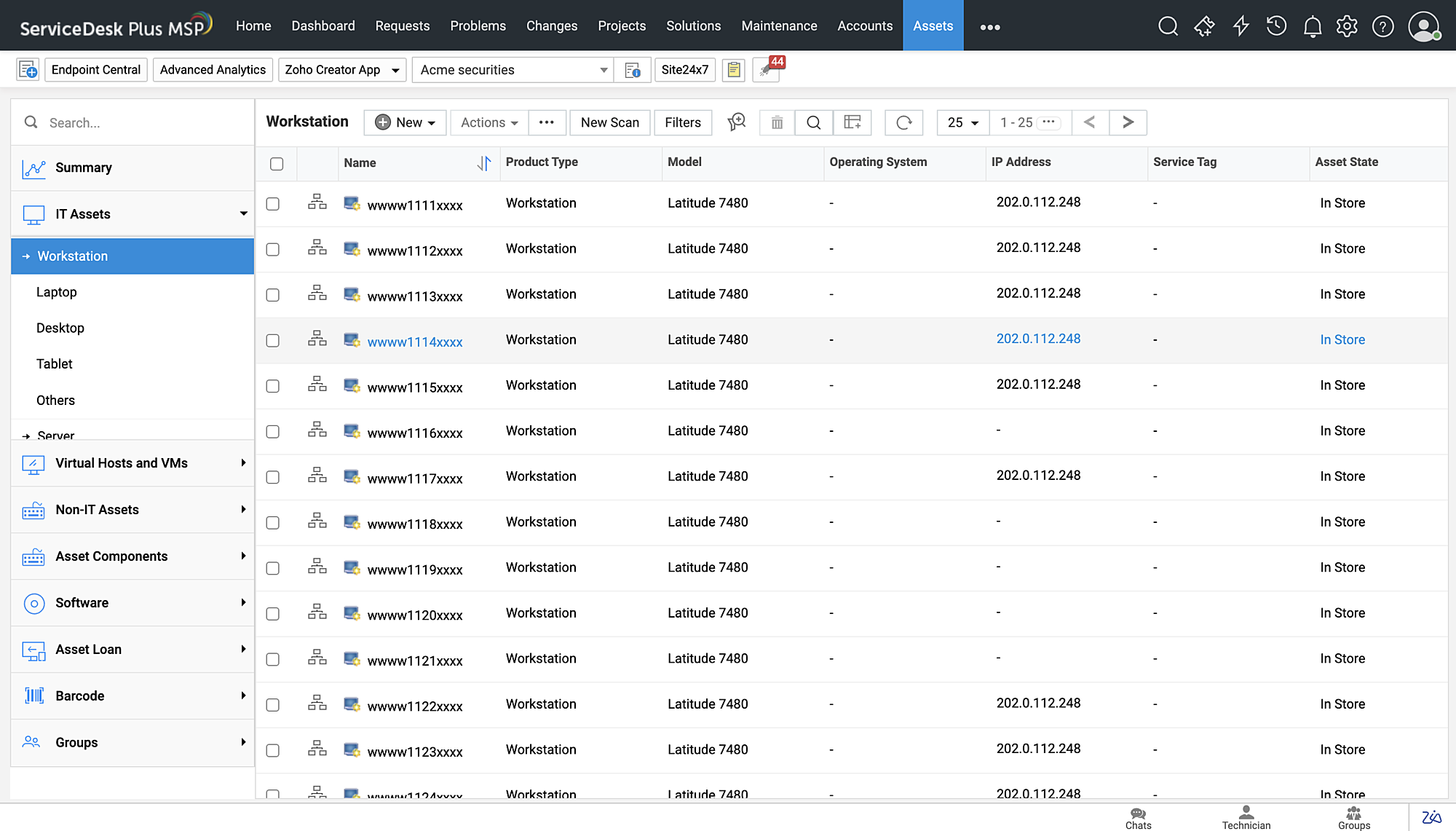Image resolution: width=1456 pixels, height=831 pixels.
Task: Open the wwww1114xxxx asset link
Action: tap(415, 342)
